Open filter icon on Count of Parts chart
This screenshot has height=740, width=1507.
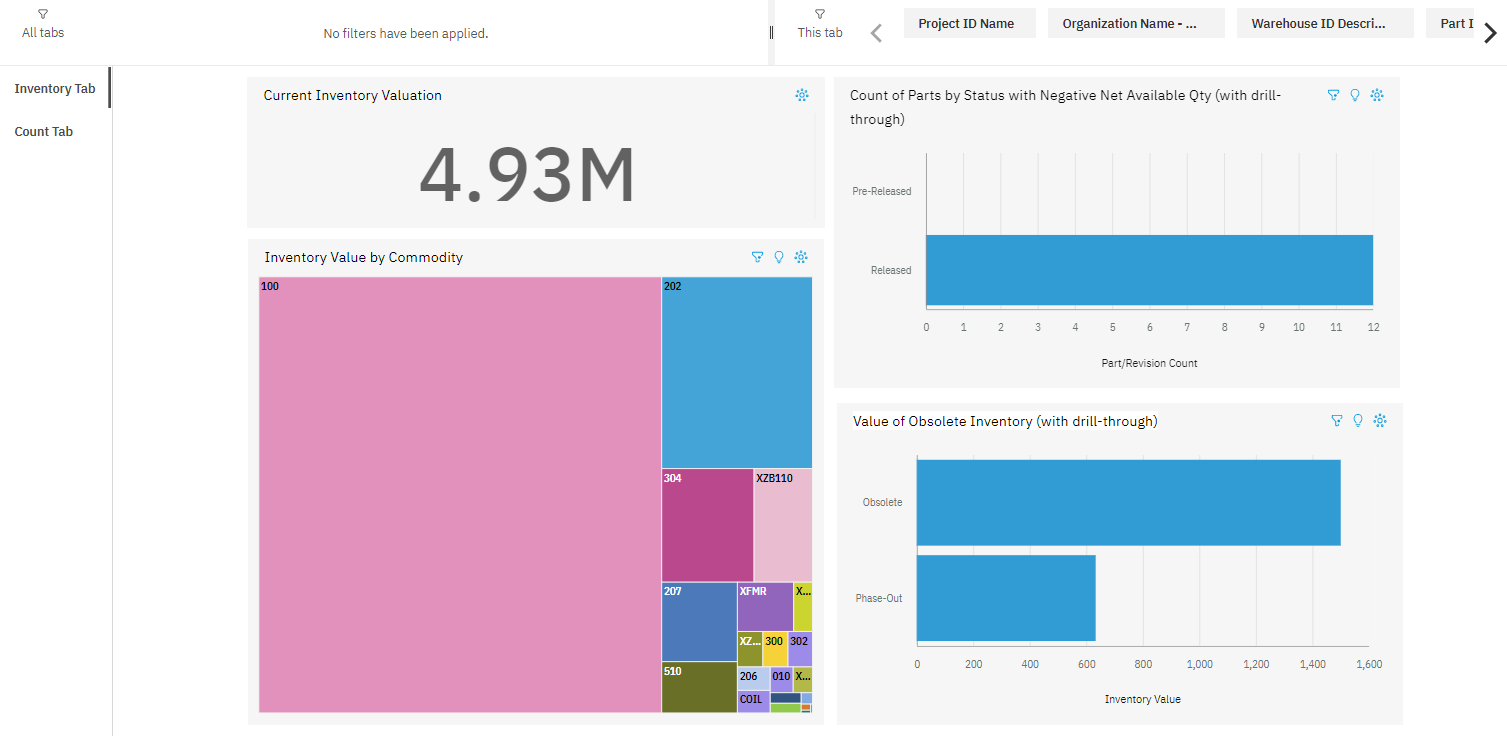pyautogui.click(x=1333, y=95)
